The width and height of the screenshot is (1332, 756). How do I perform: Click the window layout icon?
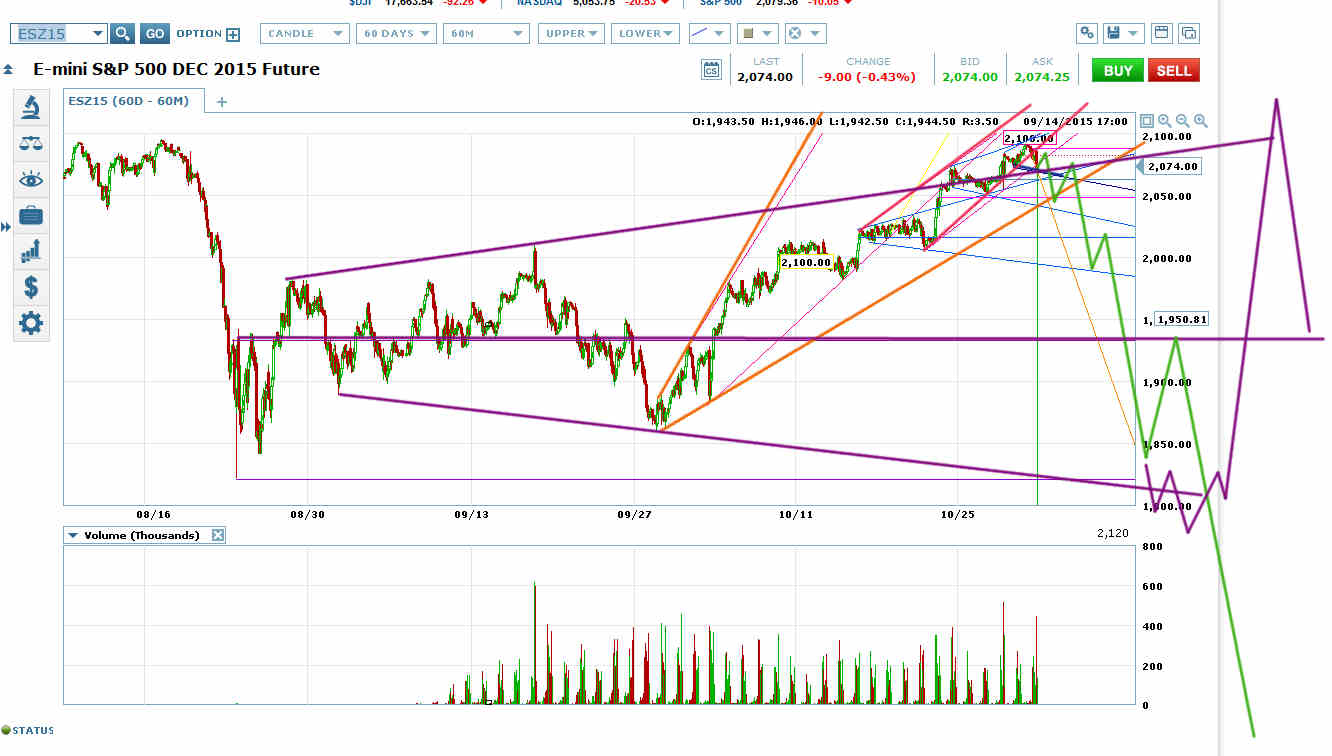1160,33
